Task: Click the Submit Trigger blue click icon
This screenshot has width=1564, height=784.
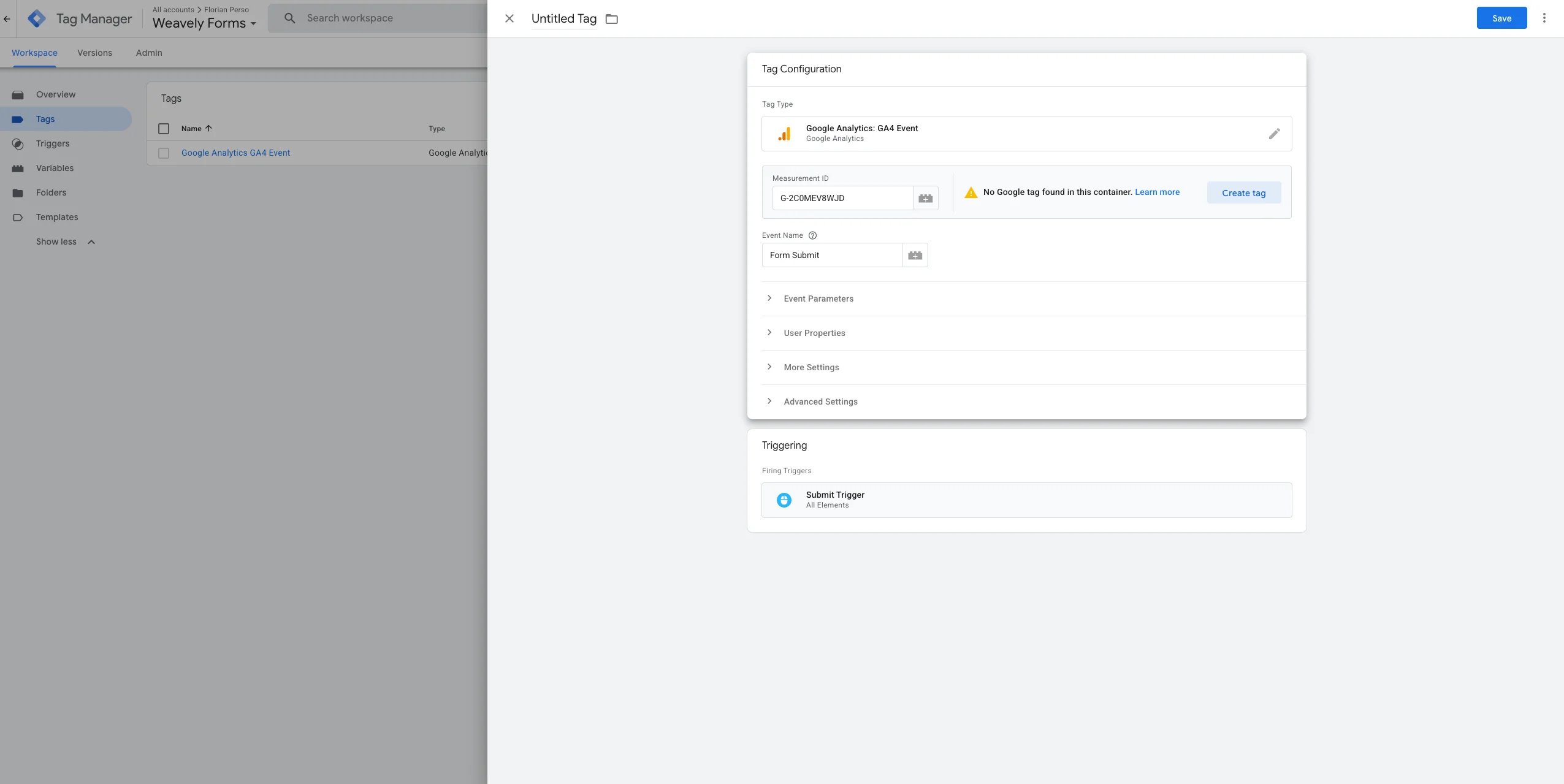Action: click(784, 500)
